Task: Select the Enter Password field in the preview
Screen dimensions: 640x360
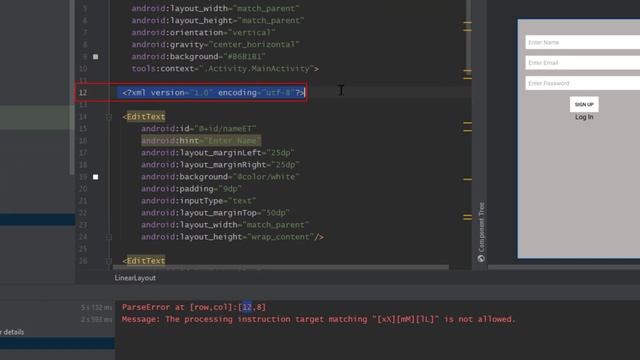Action: click(582, 83)
